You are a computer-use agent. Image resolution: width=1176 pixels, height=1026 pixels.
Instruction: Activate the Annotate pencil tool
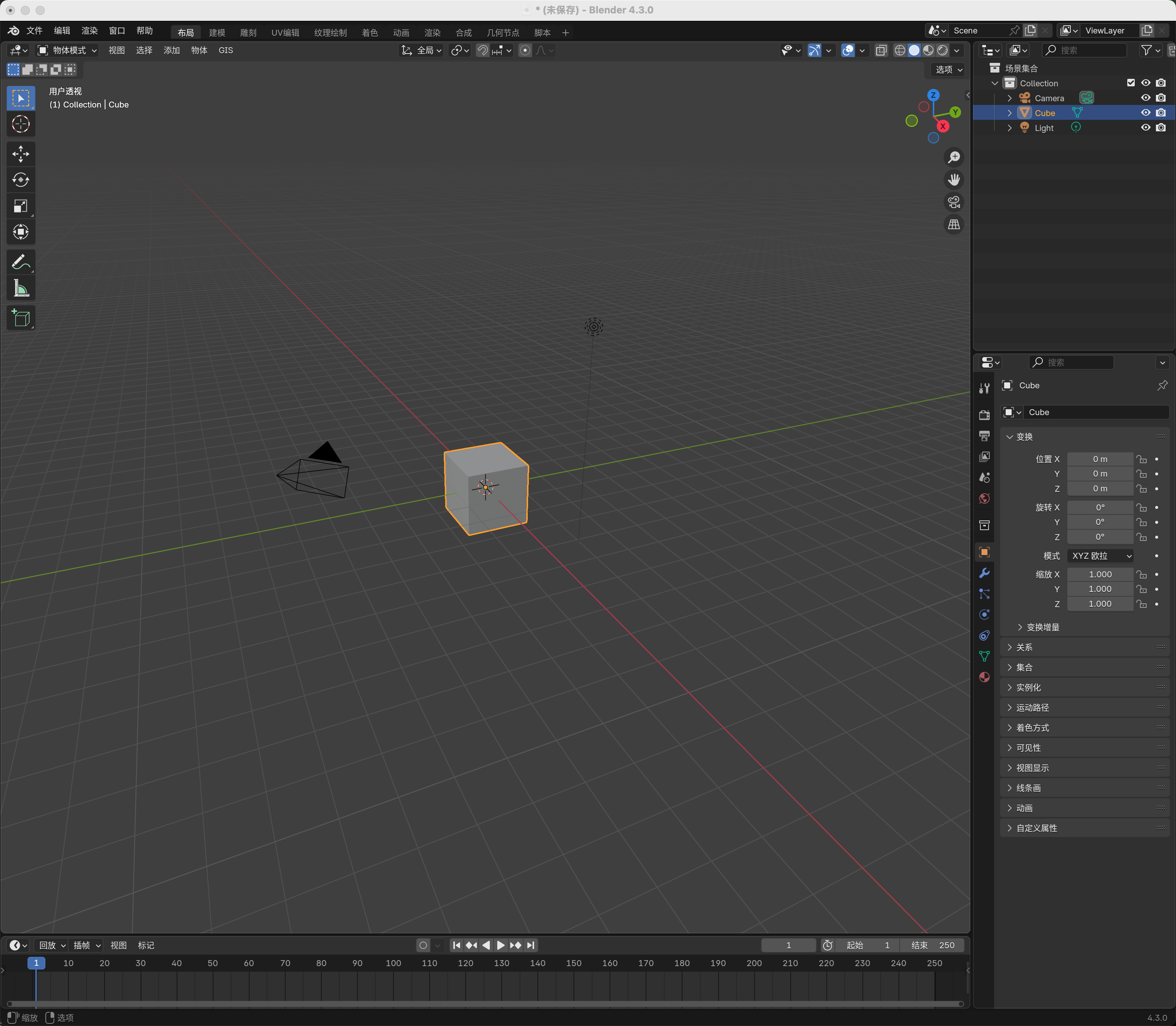(x=20, y=262)
